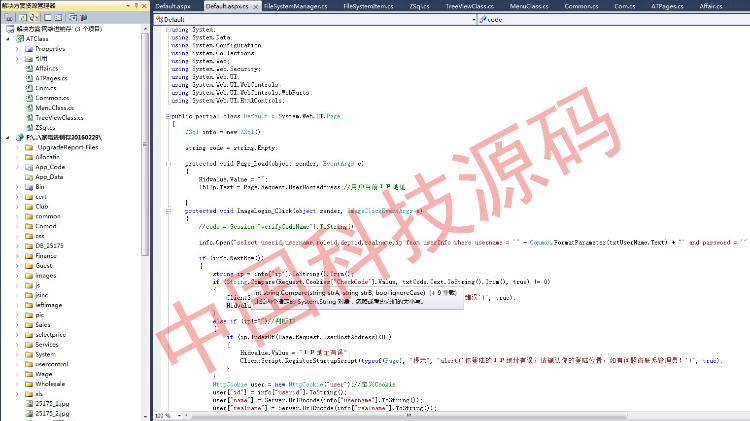Click the ASP.NET Configuration toolbar icon
The image size is (750, 421).
[x=84, y=18]
